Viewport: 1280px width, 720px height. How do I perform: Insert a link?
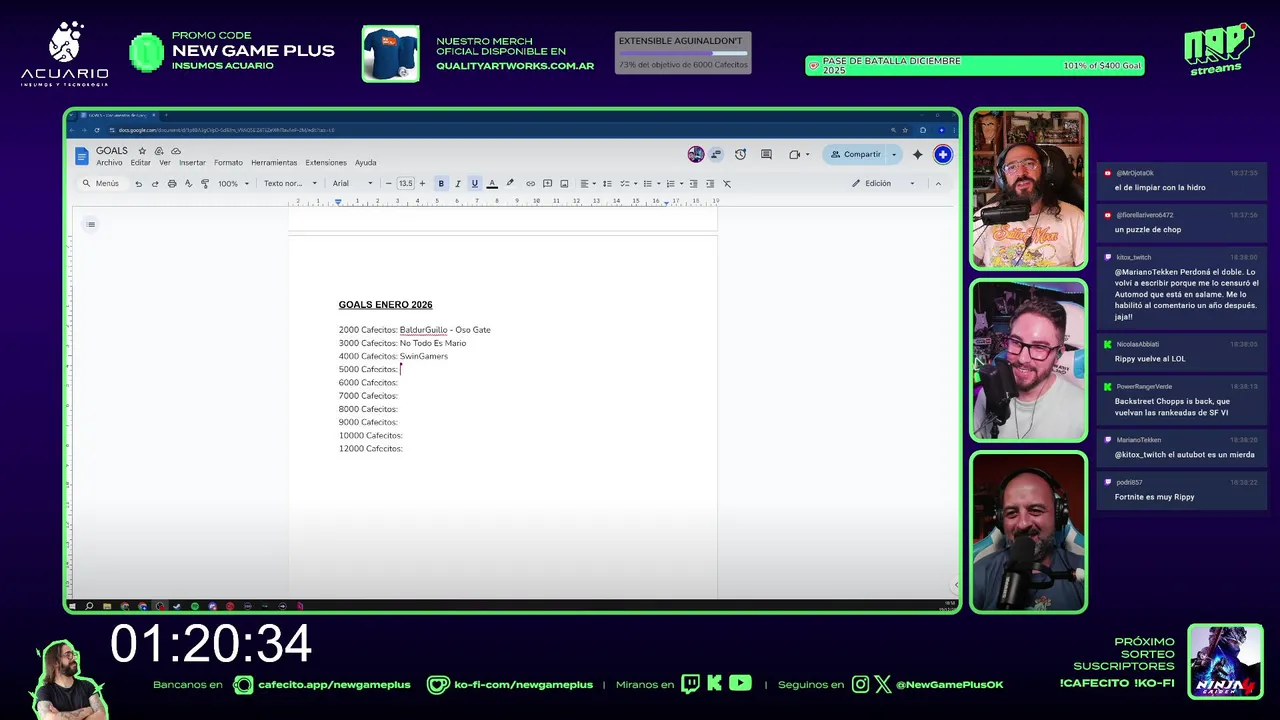point(531,184)
